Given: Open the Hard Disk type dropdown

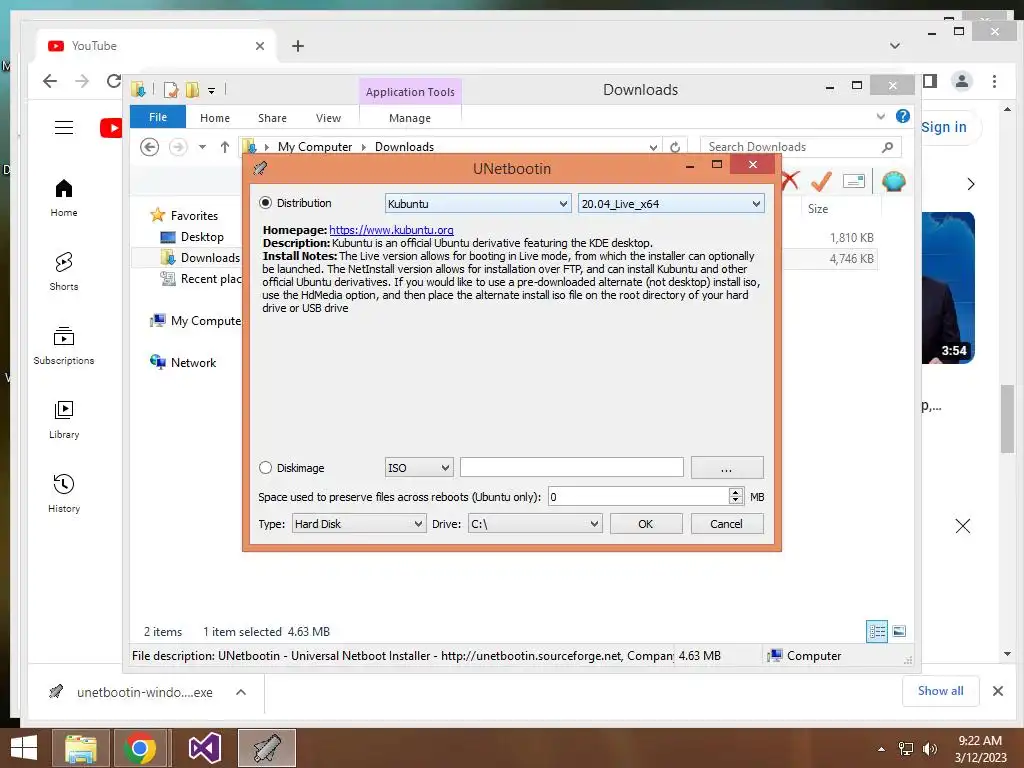Looking at the screenshot, I should coord(359,524).
